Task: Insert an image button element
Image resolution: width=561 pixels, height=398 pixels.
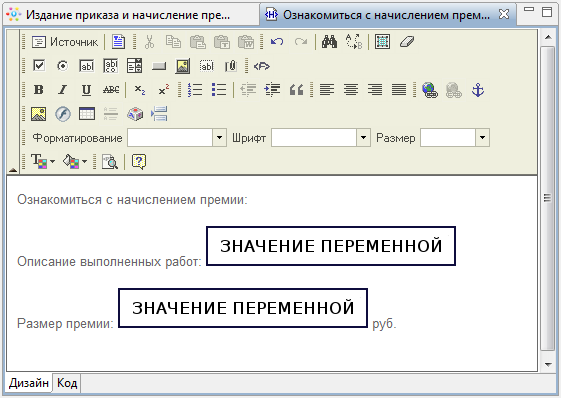Action: click(x=182, y=66)
